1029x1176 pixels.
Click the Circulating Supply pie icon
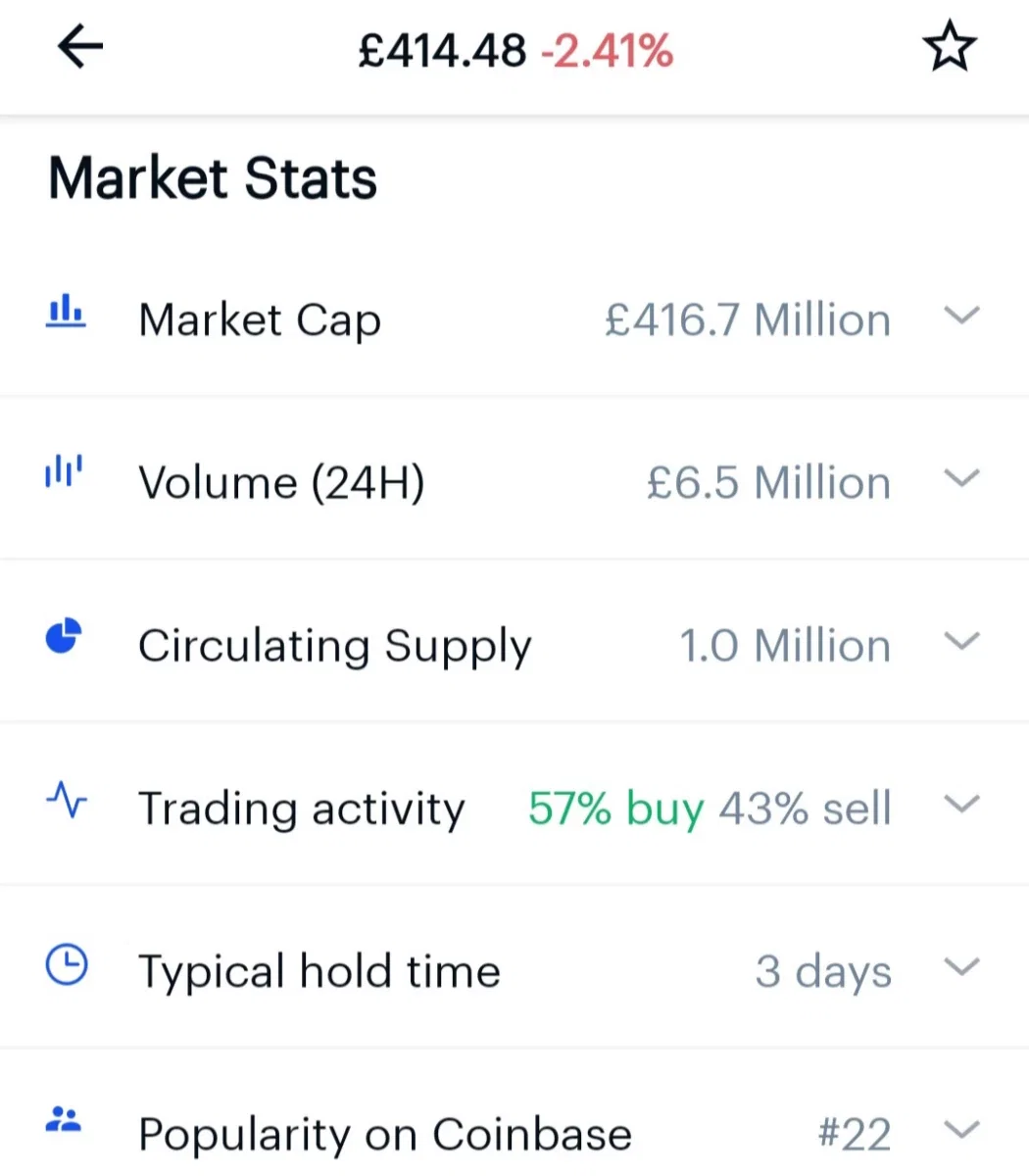coord(65,636)
